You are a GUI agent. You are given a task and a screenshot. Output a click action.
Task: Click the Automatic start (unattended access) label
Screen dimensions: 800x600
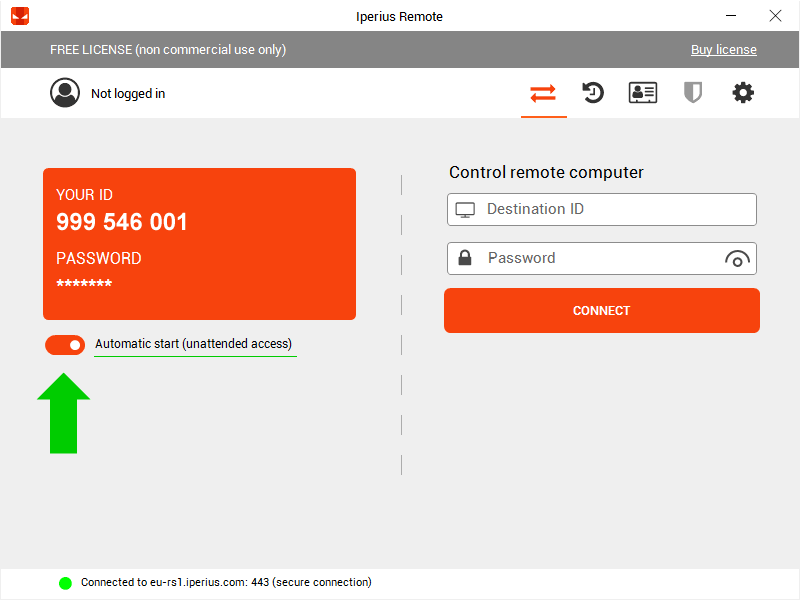[x=193, y=344]
